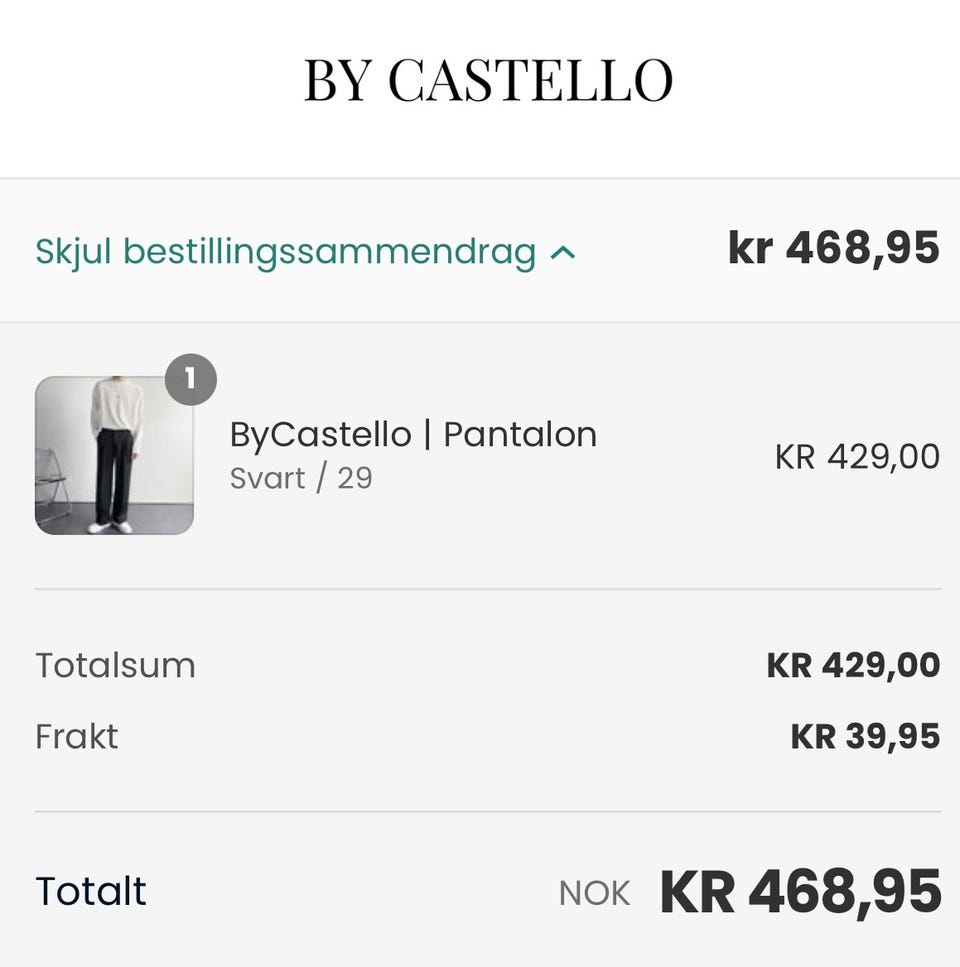This screenshot has height=967, width=960.
Task: Click the quantity badge showing 1
Action: pos(190,381)
